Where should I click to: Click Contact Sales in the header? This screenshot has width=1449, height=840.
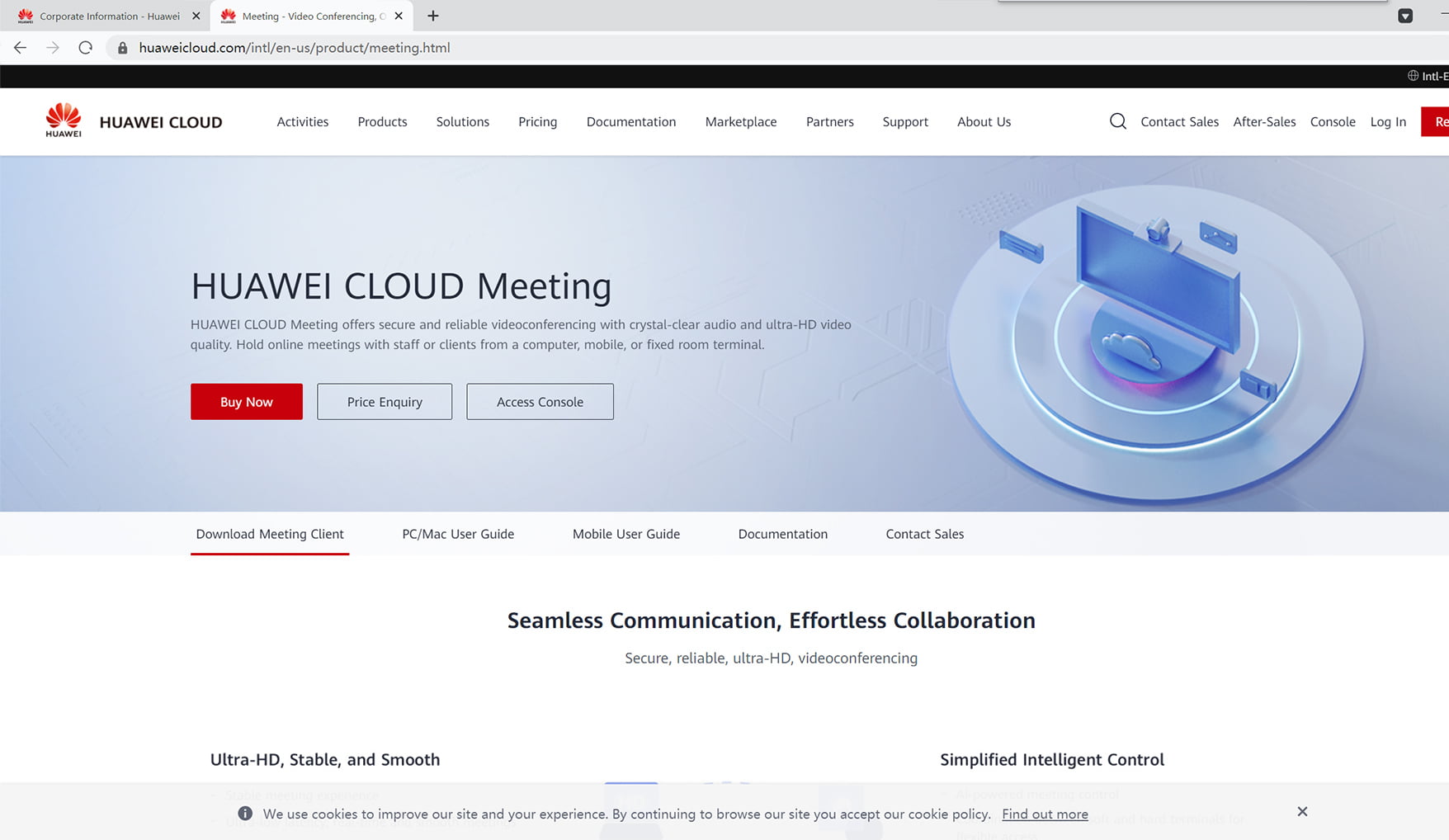coord(1180,121)
